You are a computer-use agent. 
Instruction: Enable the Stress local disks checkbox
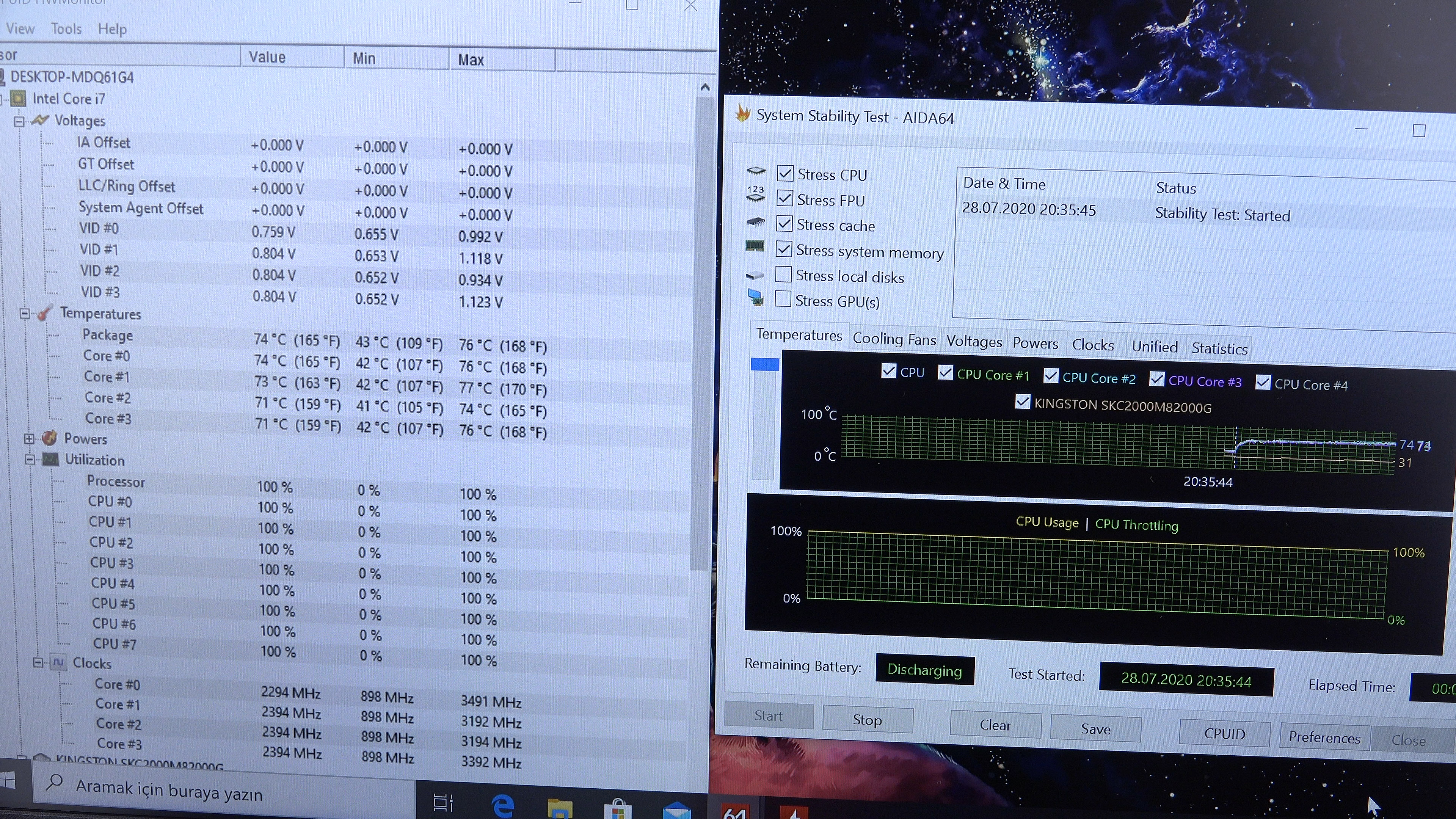pos(783,274)
